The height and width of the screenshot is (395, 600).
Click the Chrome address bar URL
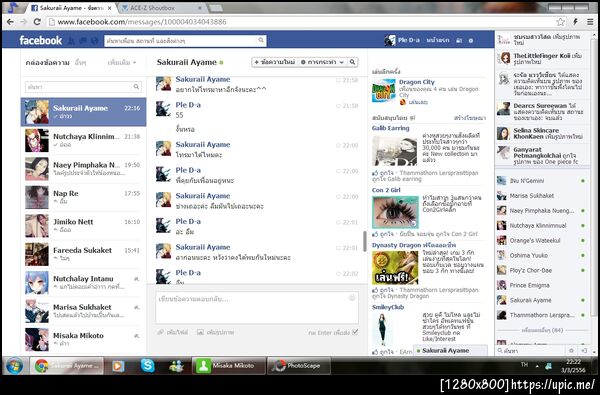[x=142, y=22]
